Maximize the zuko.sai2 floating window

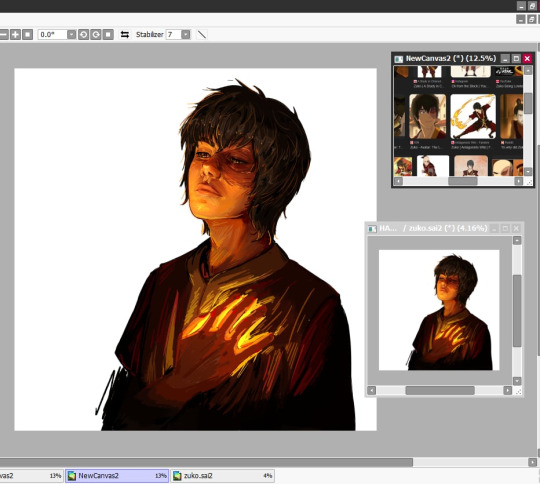(505, 228)
